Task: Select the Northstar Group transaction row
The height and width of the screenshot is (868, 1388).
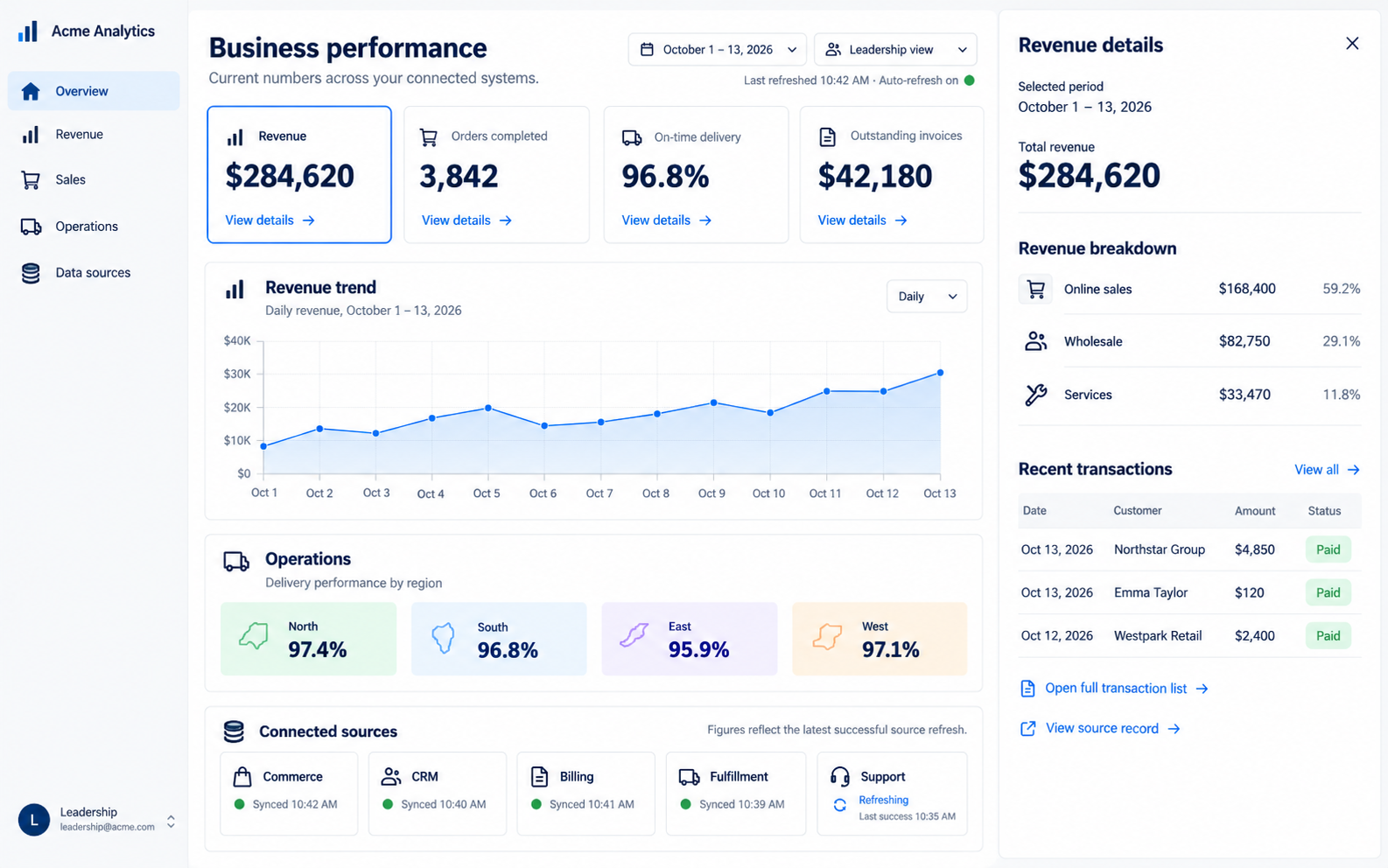Action: click(x=1189, y=549)
